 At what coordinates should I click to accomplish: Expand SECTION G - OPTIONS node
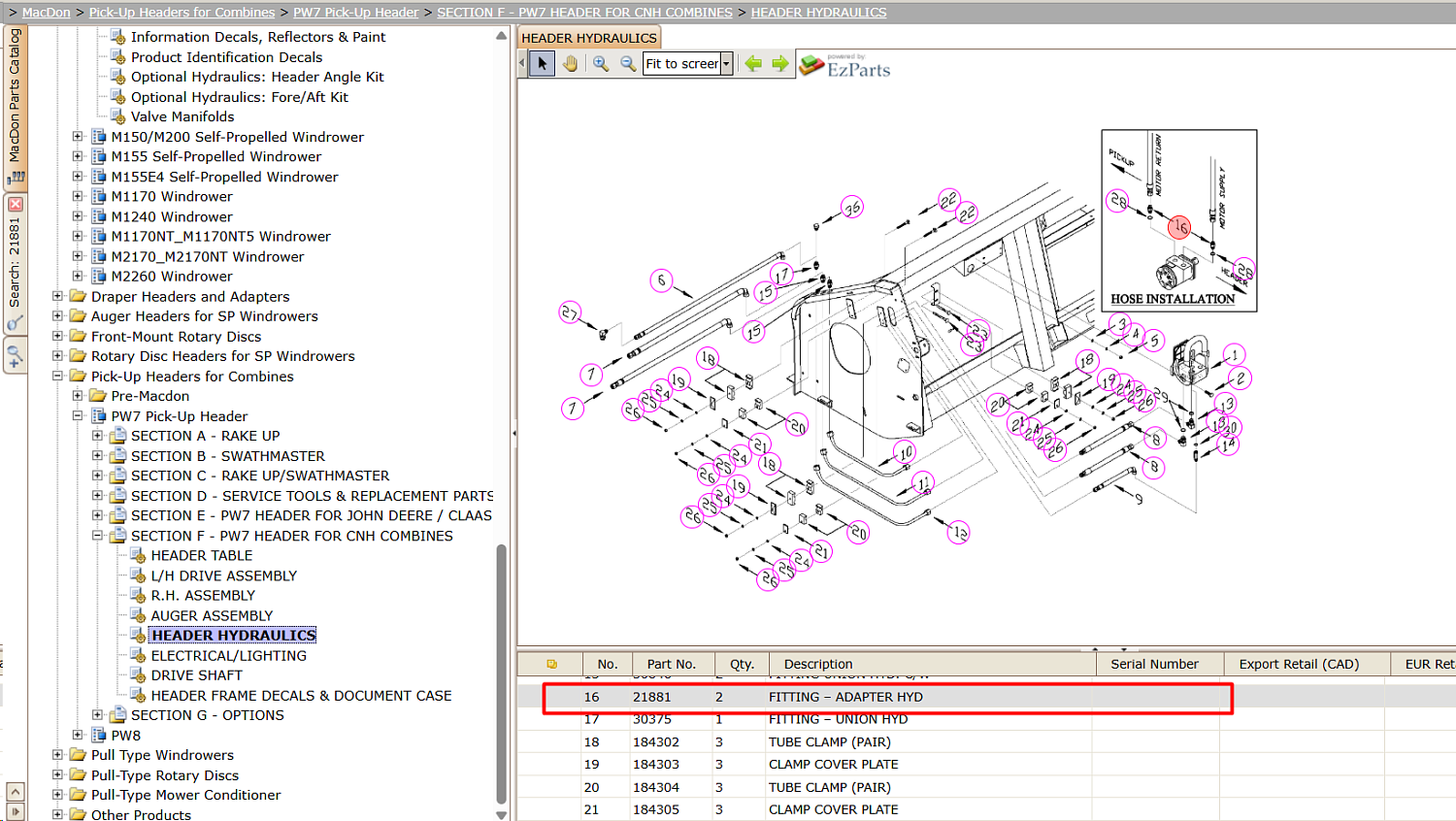tap(97, 714)
